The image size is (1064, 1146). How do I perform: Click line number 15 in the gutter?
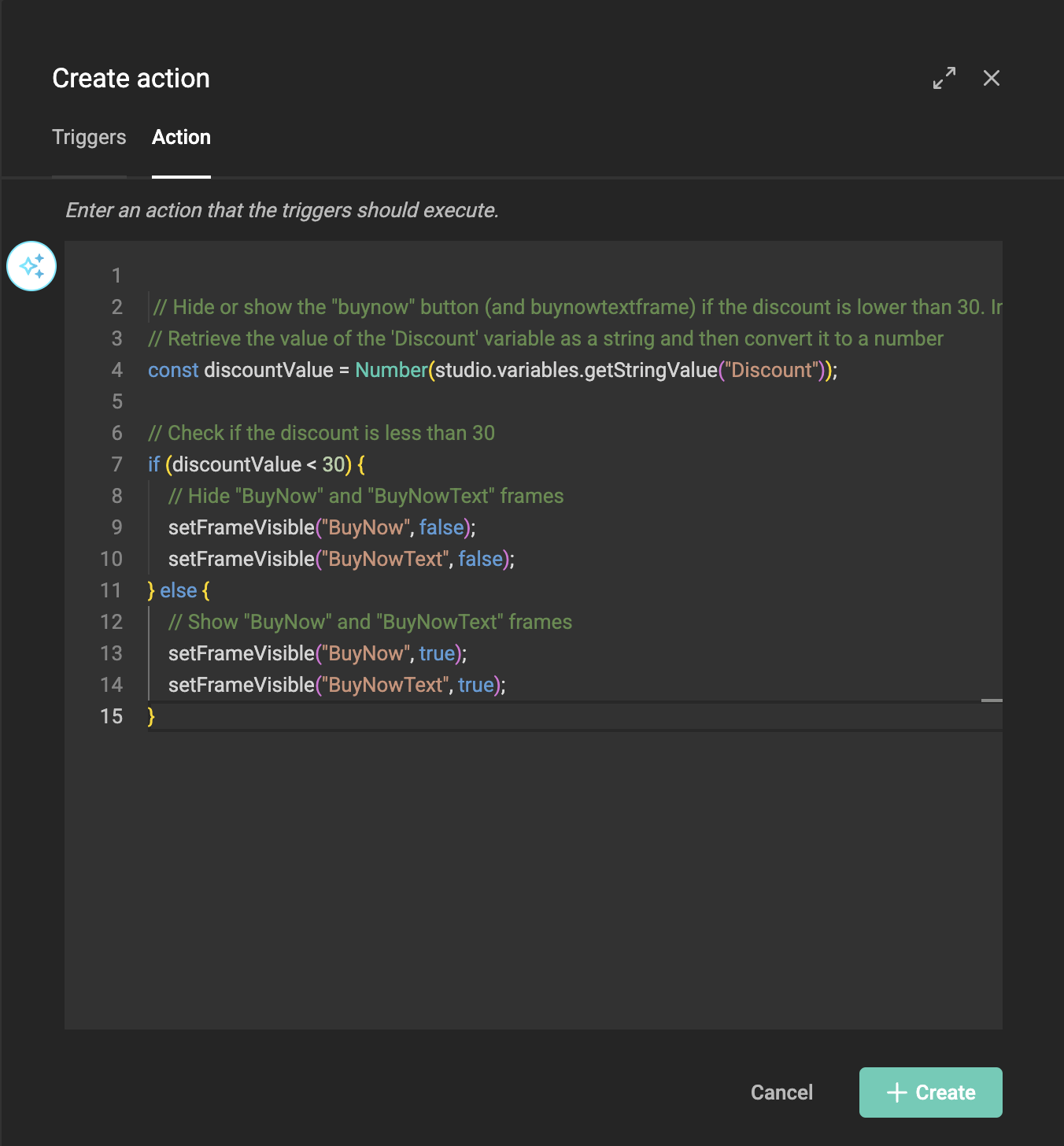(x=111, y=716)
